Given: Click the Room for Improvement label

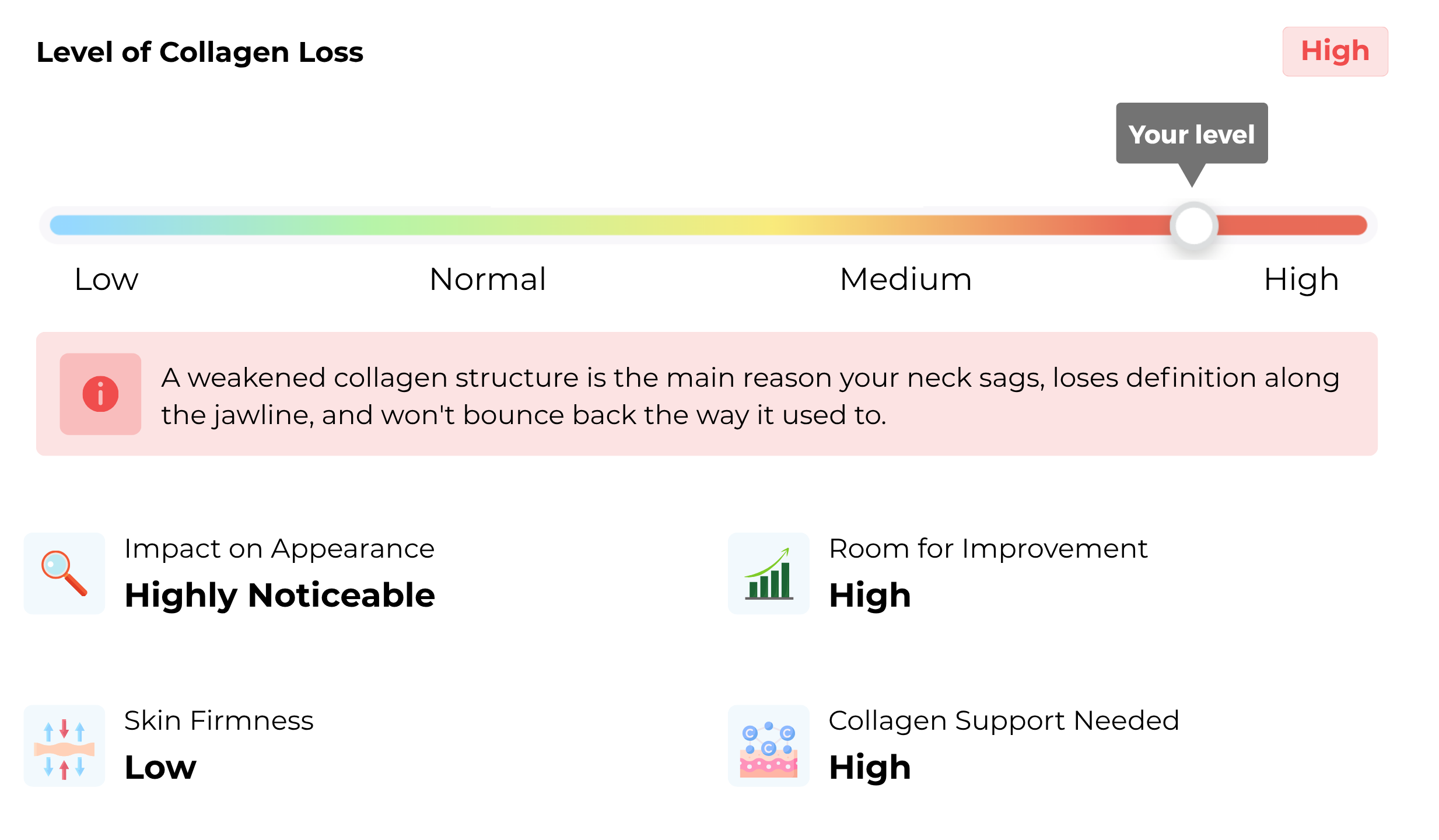Looking at the screenshot, I should 988,549.
